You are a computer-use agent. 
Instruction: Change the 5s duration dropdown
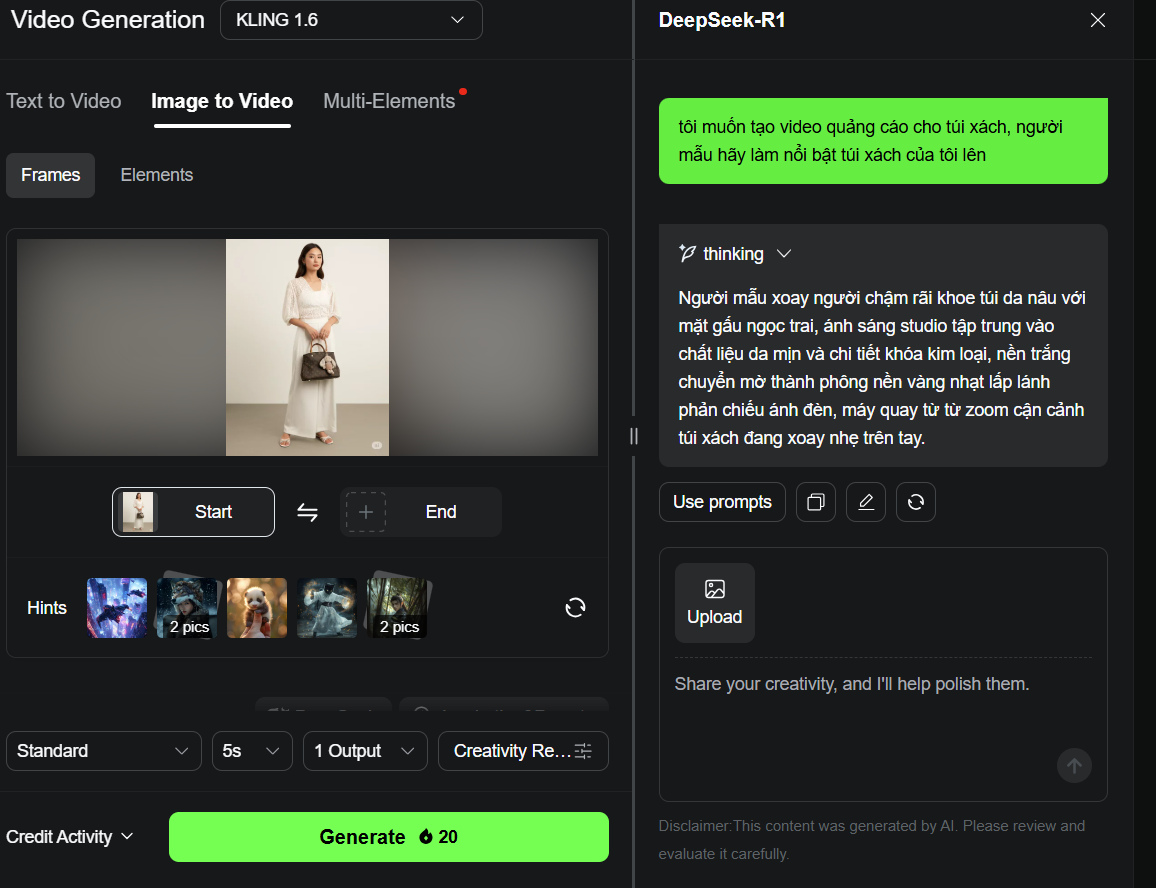coord(252,751)
